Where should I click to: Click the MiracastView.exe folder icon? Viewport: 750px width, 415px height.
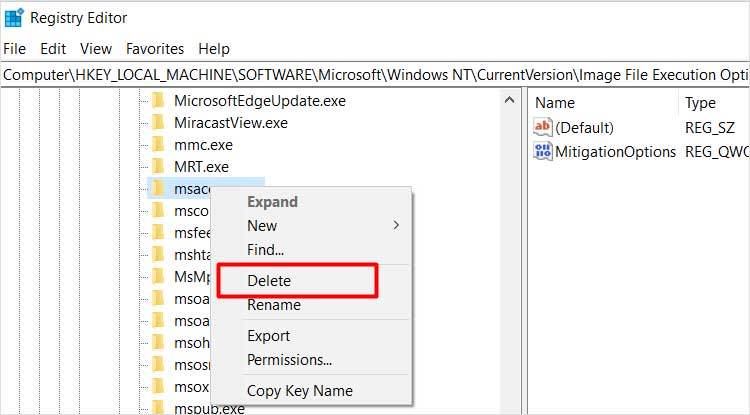158,123
